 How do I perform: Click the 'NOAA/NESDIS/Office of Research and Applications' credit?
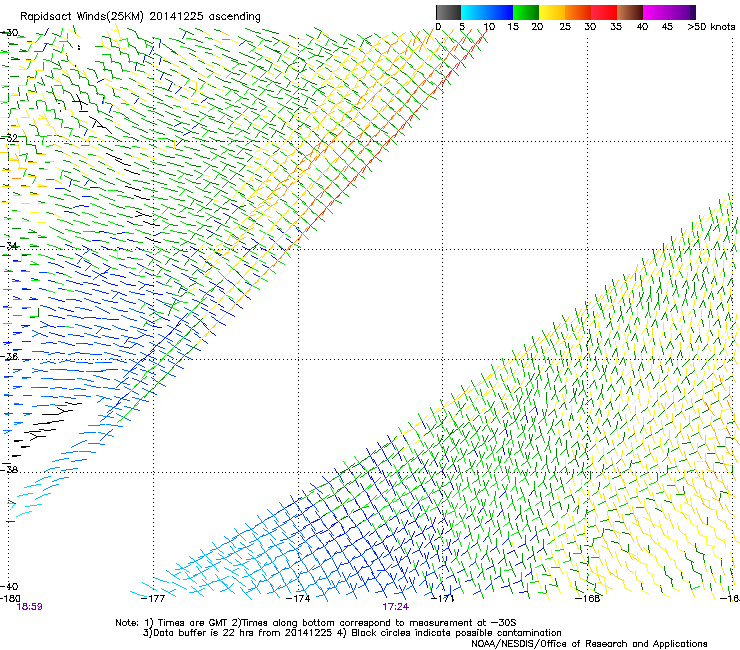pyautogui.click(x=589, y=644)
